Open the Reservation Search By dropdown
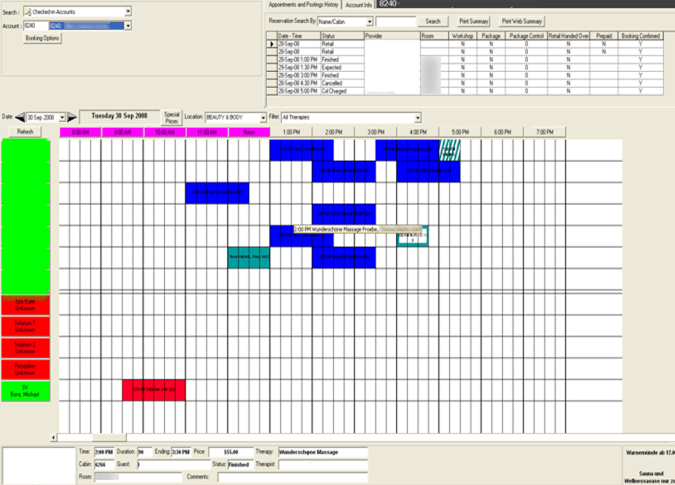 point(369,22)
